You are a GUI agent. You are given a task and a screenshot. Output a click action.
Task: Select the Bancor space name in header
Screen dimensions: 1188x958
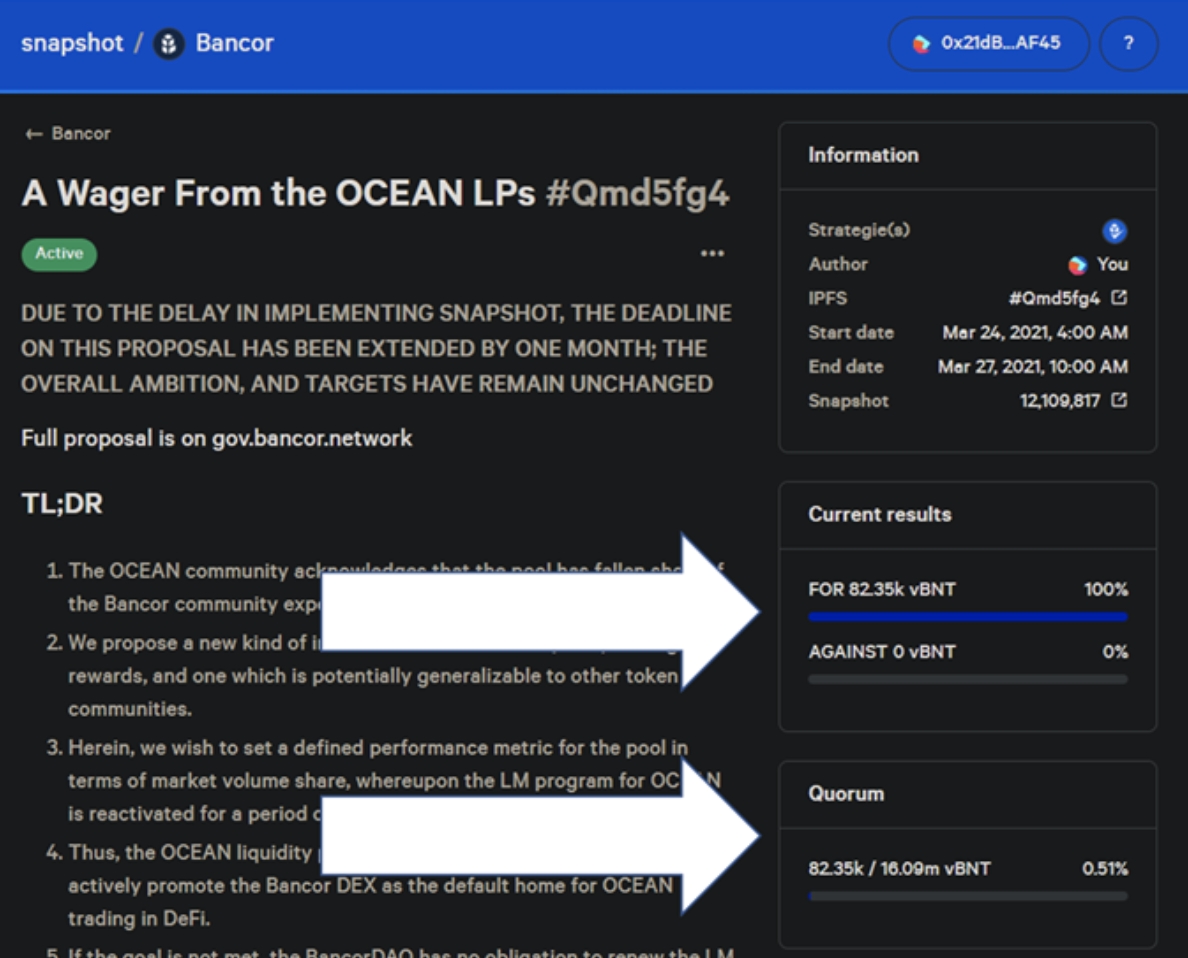pos(234,44)
